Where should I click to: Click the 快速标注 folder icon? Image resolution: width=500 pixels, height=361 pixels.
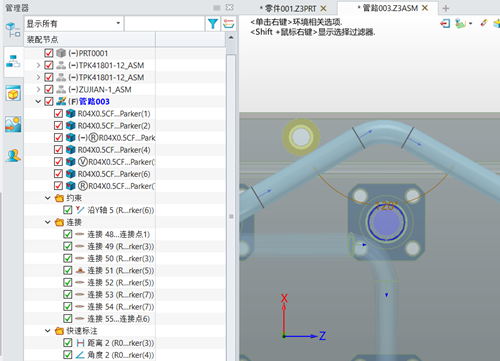click(x=59, y=331)
